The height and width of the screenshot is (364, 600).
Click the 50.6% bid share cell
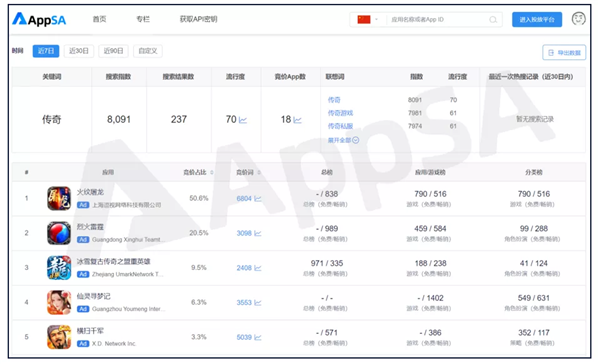(199, 198)
